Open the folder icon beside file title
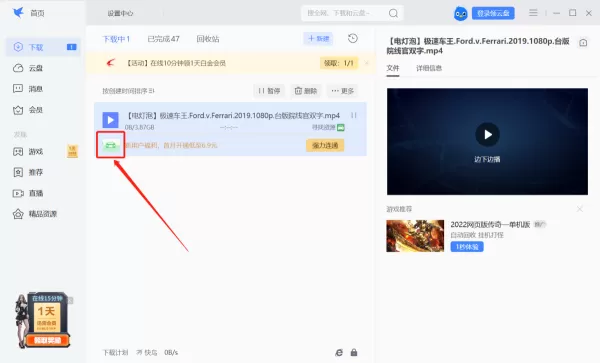 click(x=583, y=42)
